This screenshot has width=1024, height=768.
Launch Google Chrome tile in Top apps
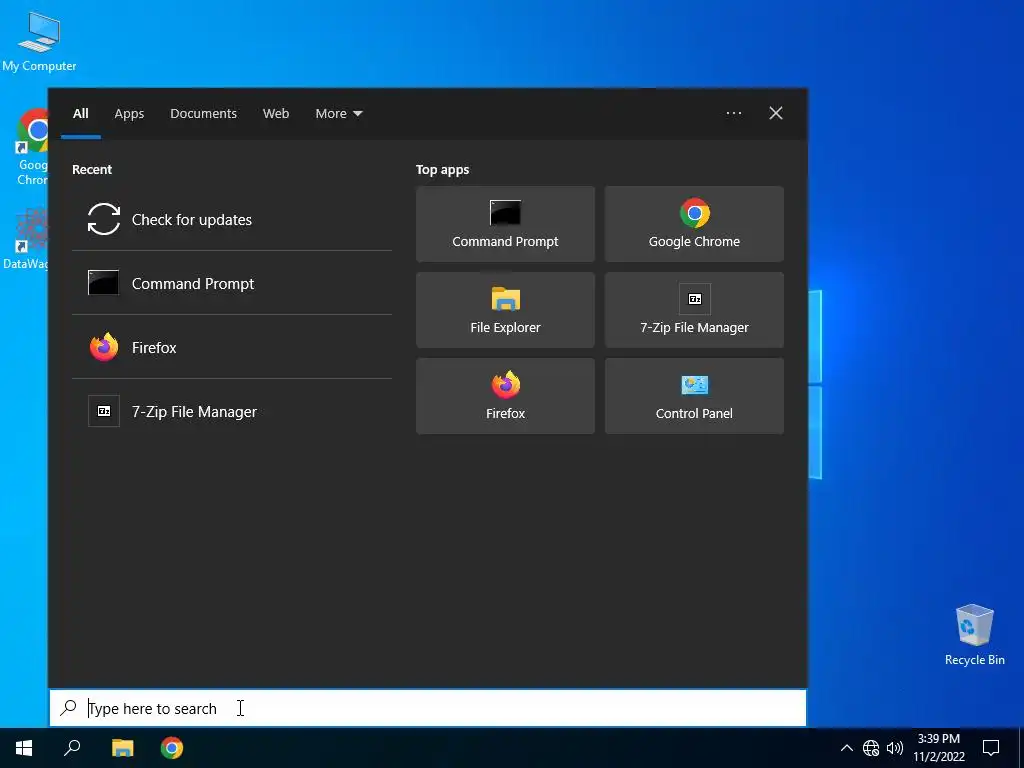pyautogui.click(x=694, y=224)
